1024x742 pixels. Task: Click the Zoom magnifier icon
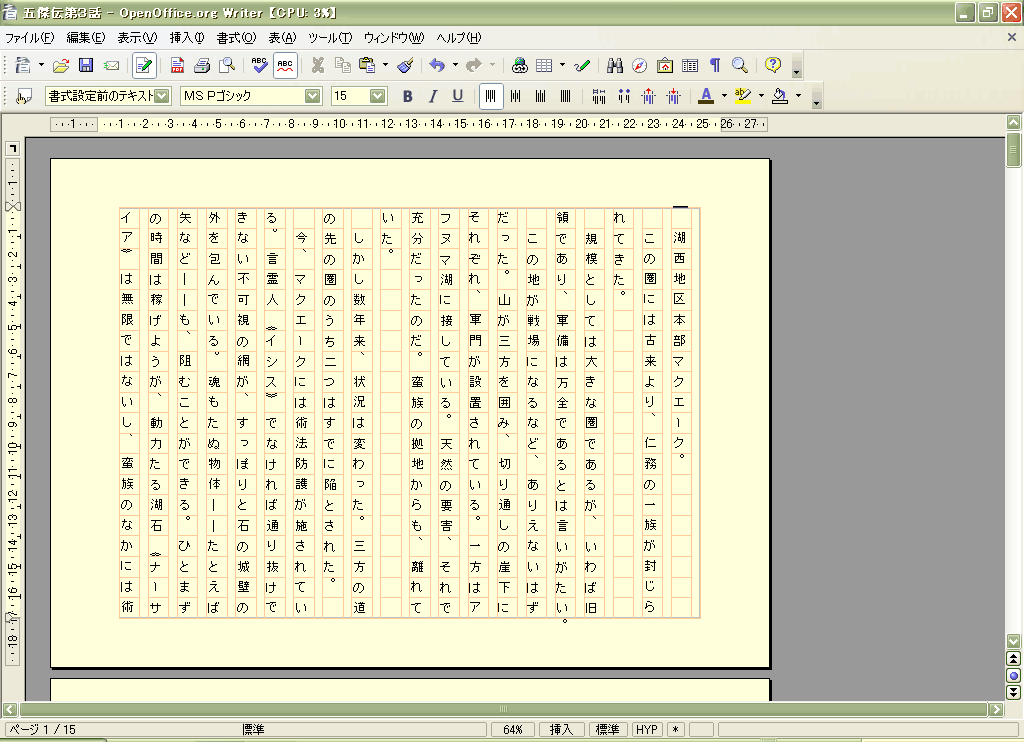tap(740, 65)
